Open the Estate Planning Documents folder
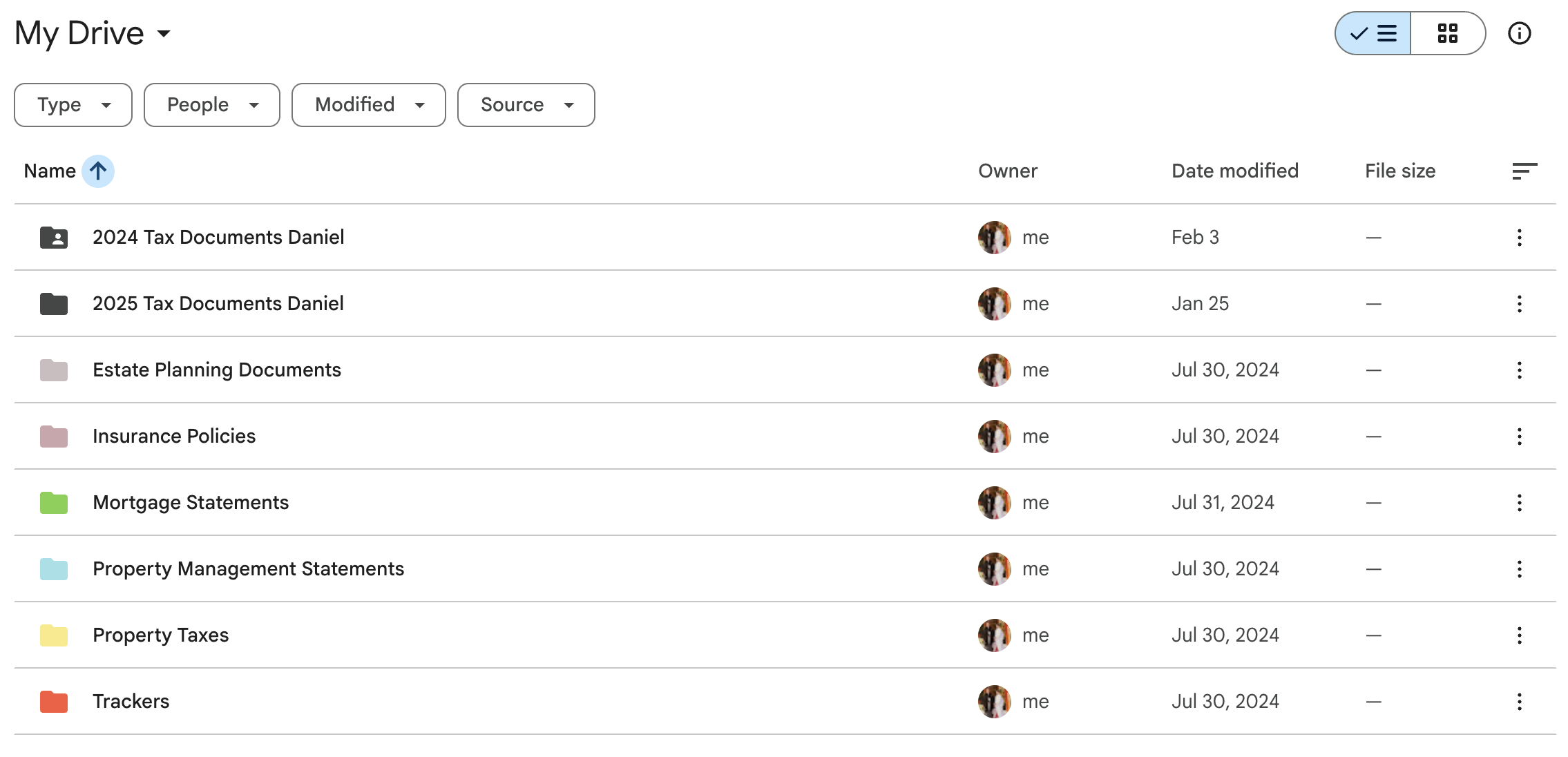The image size is (1568, 757). (217, 370)
